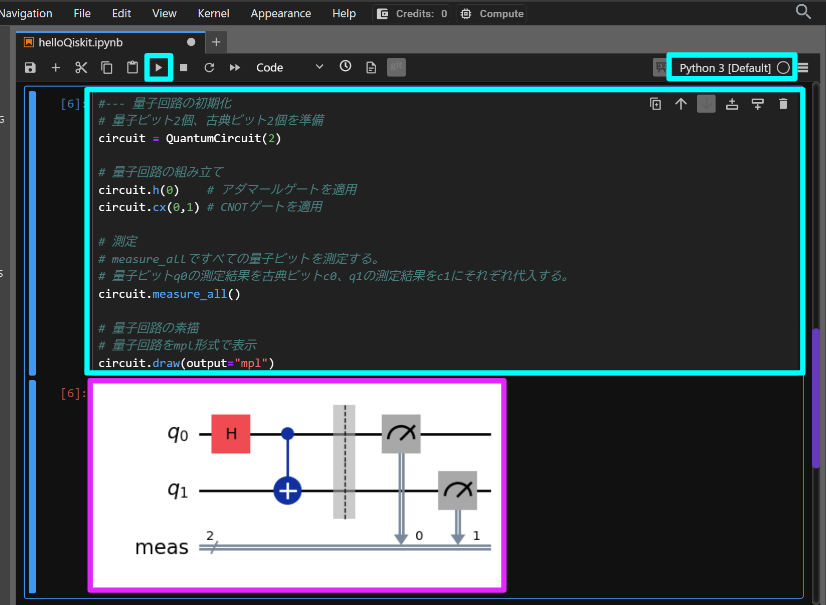Viewport: 826px width, 605px height.
Task: Open the Appearance menu
Action: (x=281, y=13)
